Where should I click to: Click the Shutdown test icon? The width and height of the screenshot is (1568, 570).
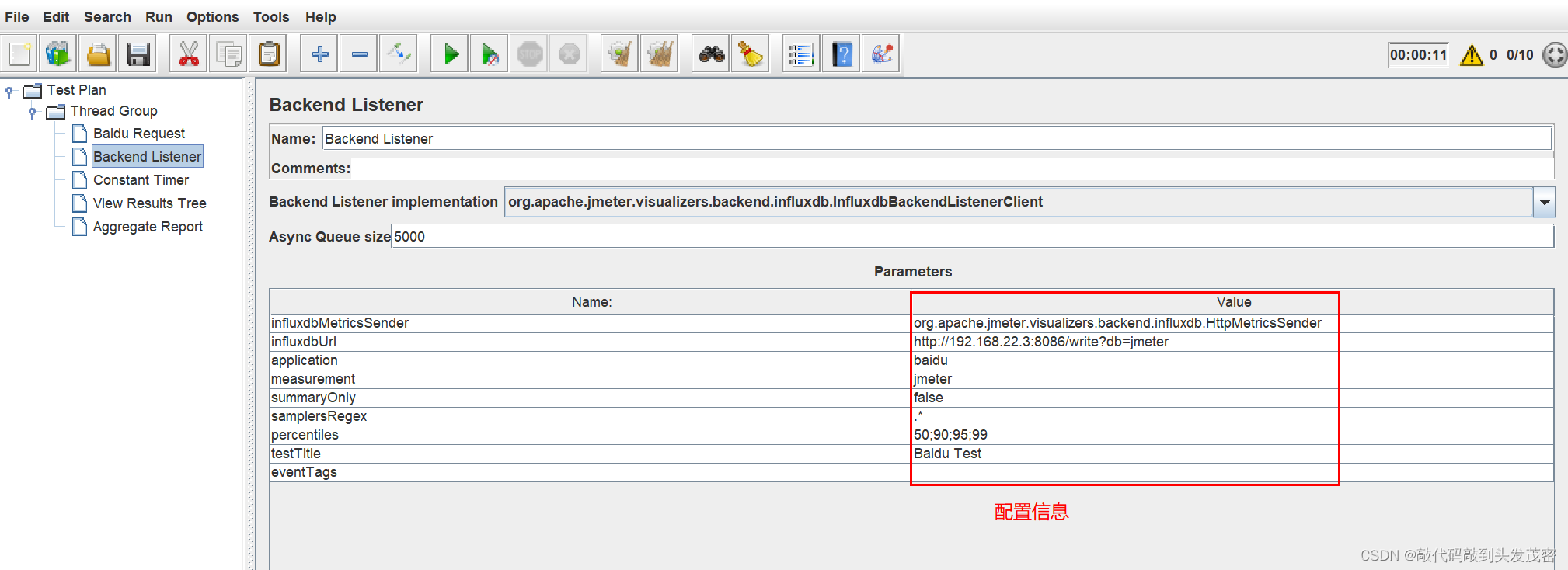(x=570, y=54)
